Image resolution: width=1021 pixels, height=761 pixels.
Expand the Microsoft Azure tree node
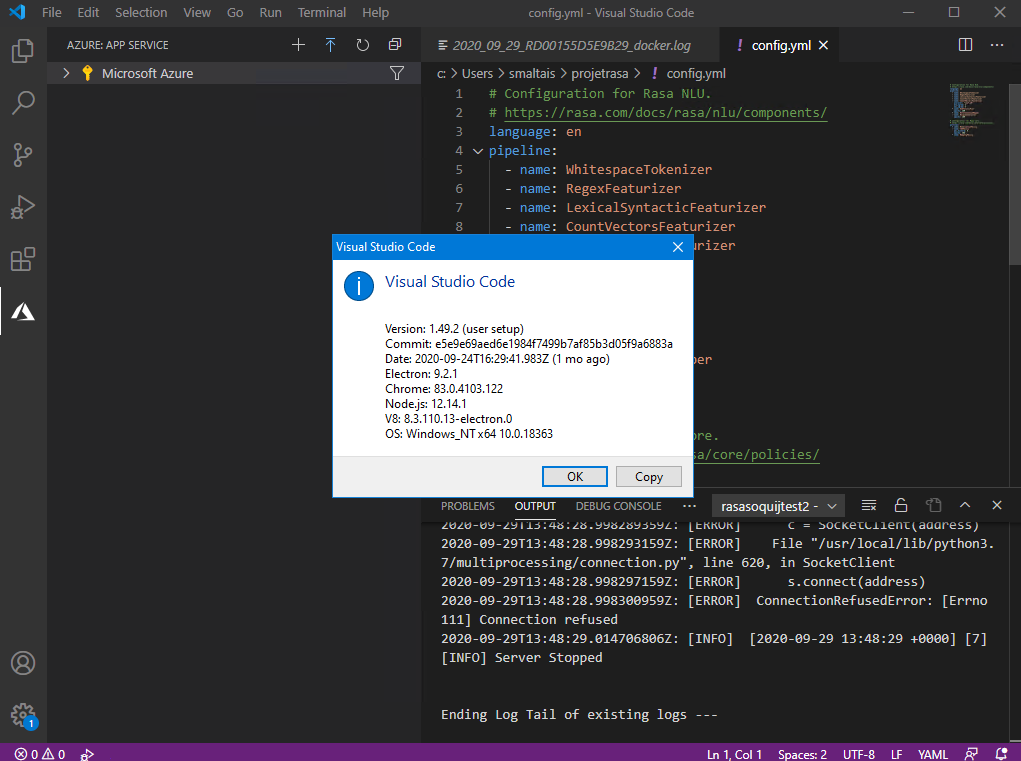66,73
